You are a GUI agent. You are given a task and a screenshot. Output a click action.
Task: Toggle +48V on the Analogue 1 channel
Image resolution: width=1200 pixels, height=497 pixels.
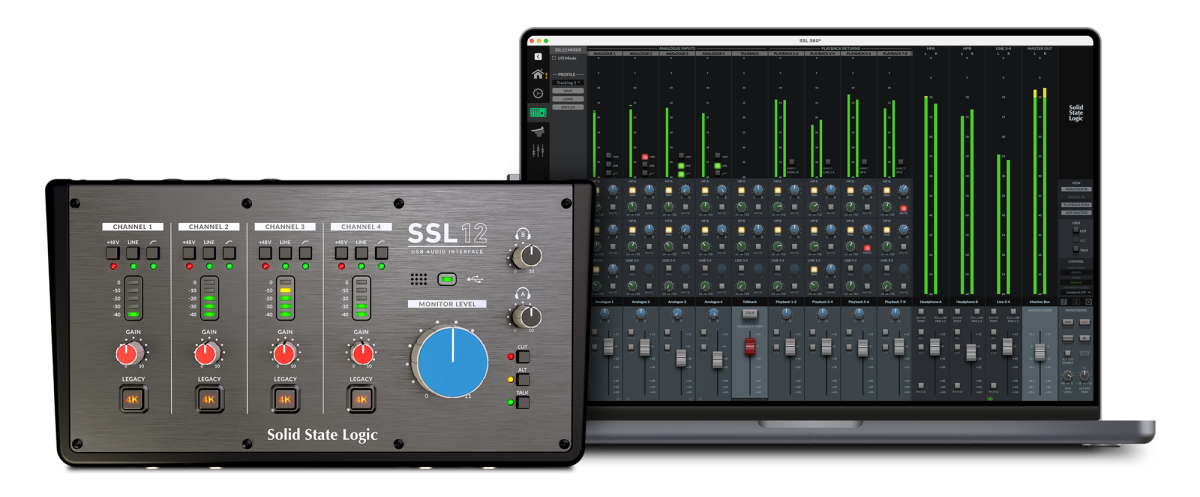[608, 156]
